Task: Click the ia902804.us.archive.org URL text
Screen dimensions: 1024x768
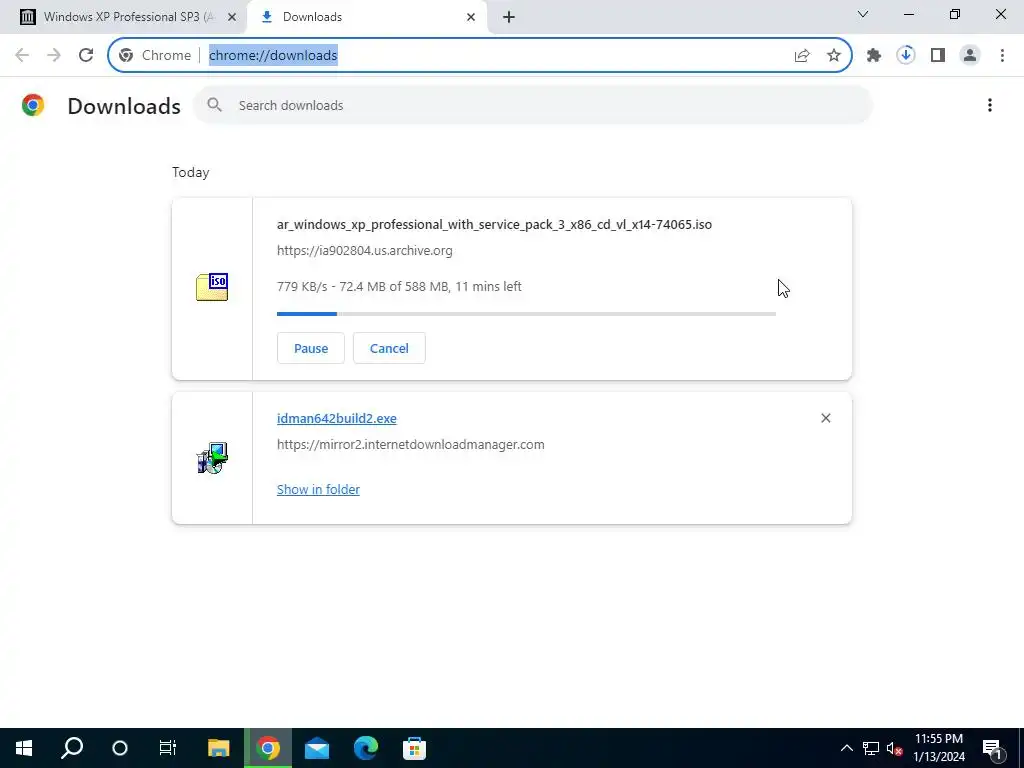Action: [x=364, y=251]
